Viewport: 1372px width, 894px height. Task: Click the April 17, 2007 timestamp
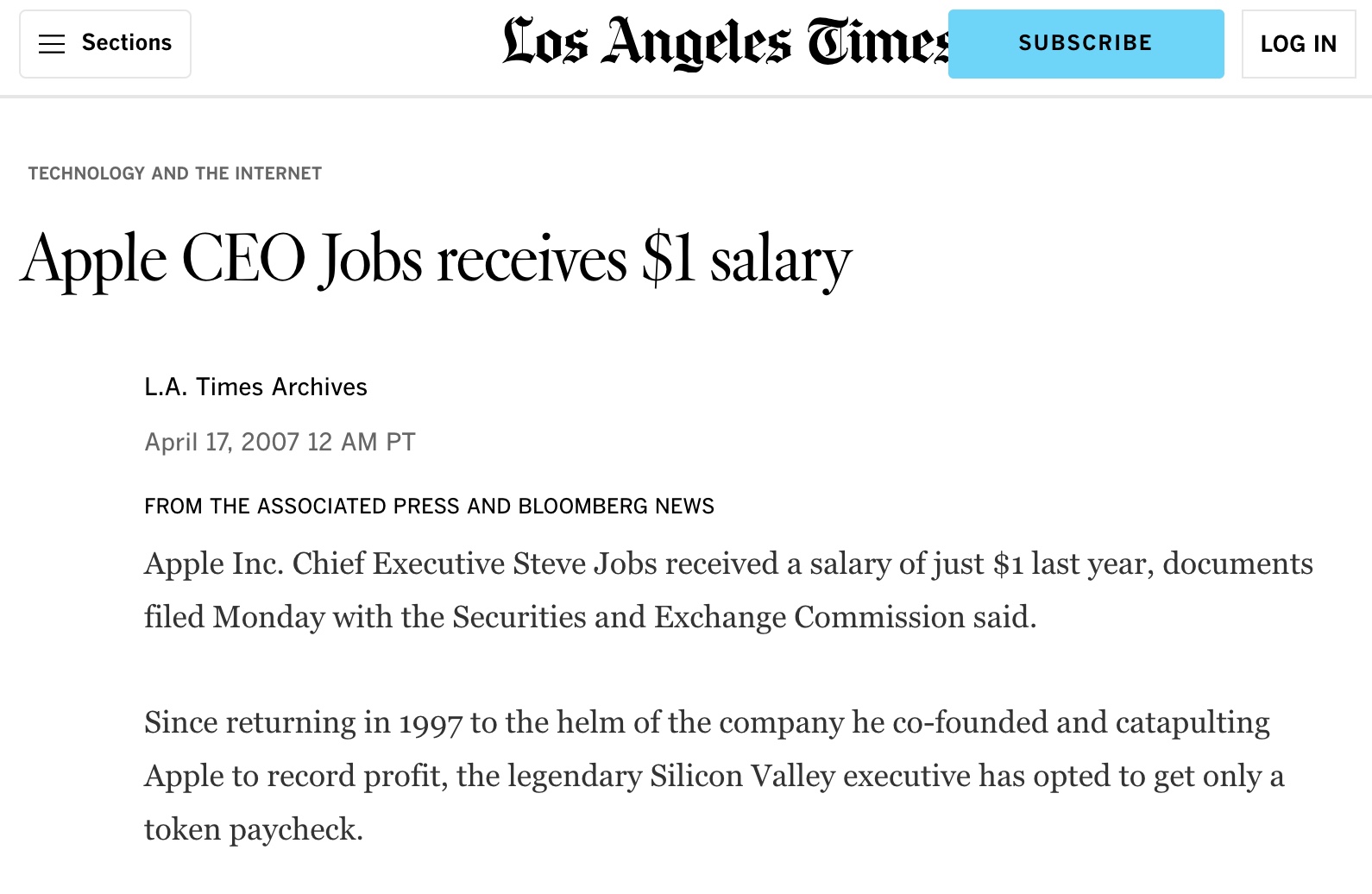tap(280, 442)
